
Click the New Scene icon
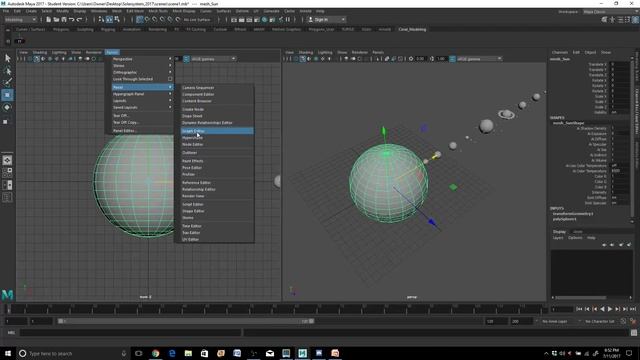(49, 20)
